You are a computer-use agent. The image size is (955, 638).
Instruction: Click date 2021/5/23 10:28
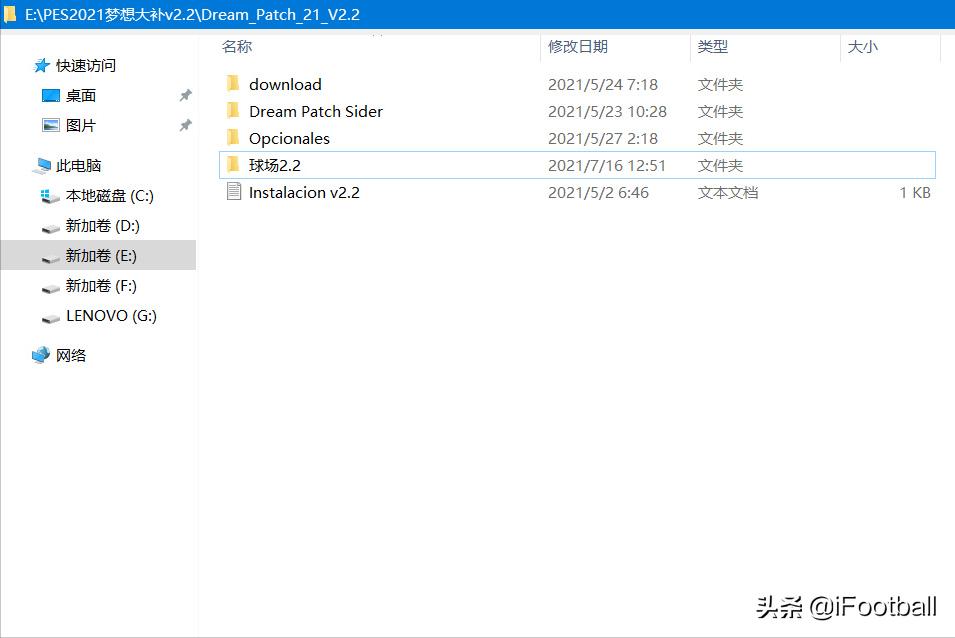coord(607,111)
